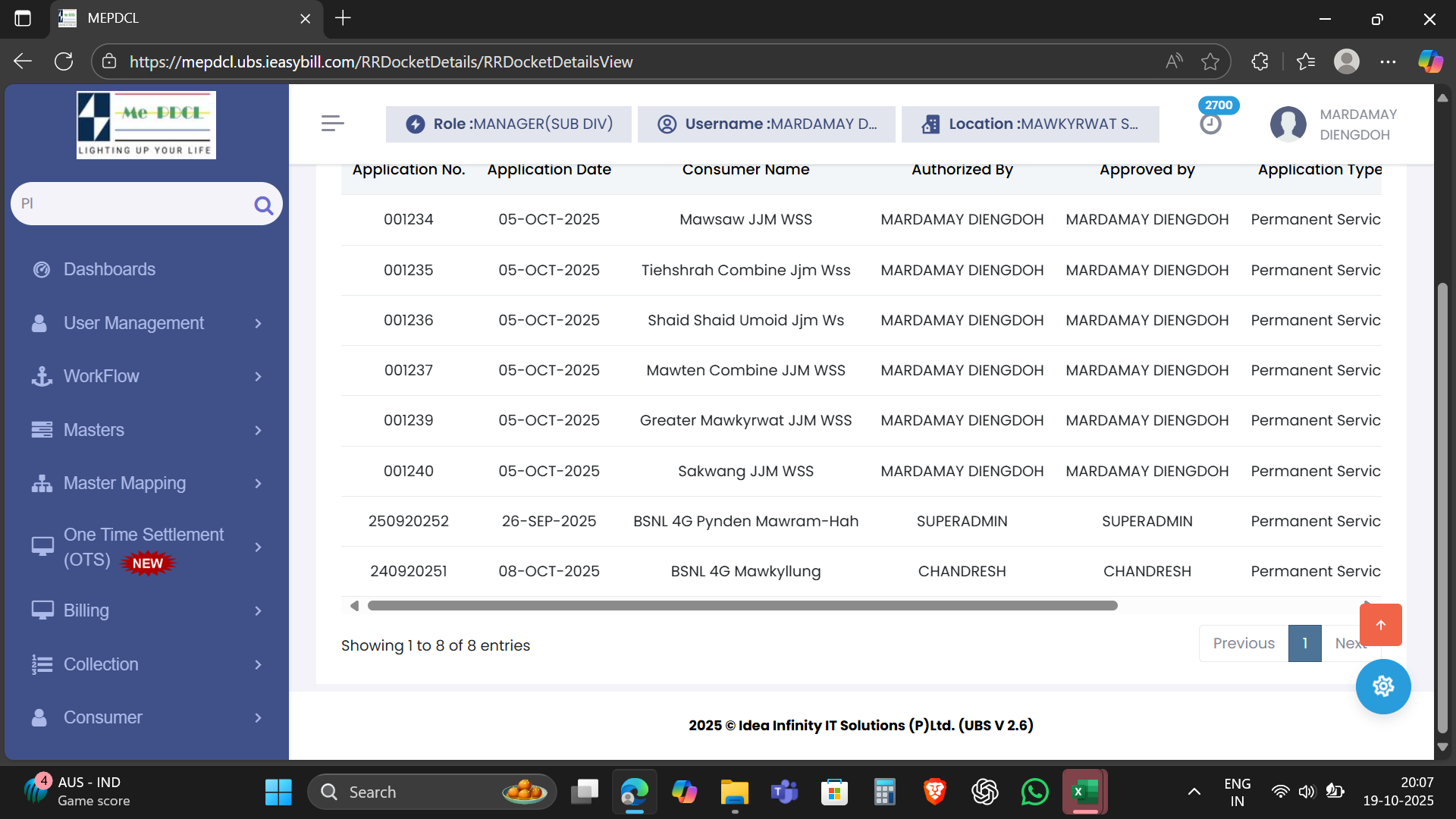Click the hamburger menu toggle icon
The height and width of the screenshot is (819, 1456).
[x=332, y=124]
